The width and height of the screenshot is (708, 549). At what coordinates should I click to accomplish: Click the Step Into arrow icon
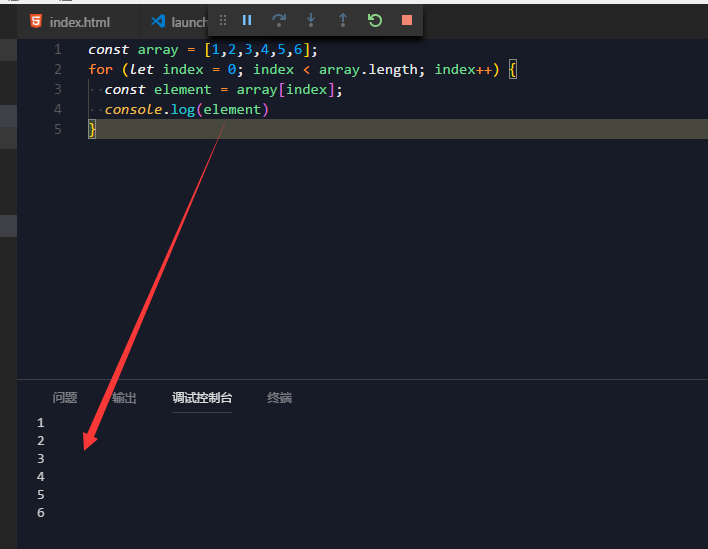coord(311,20)
